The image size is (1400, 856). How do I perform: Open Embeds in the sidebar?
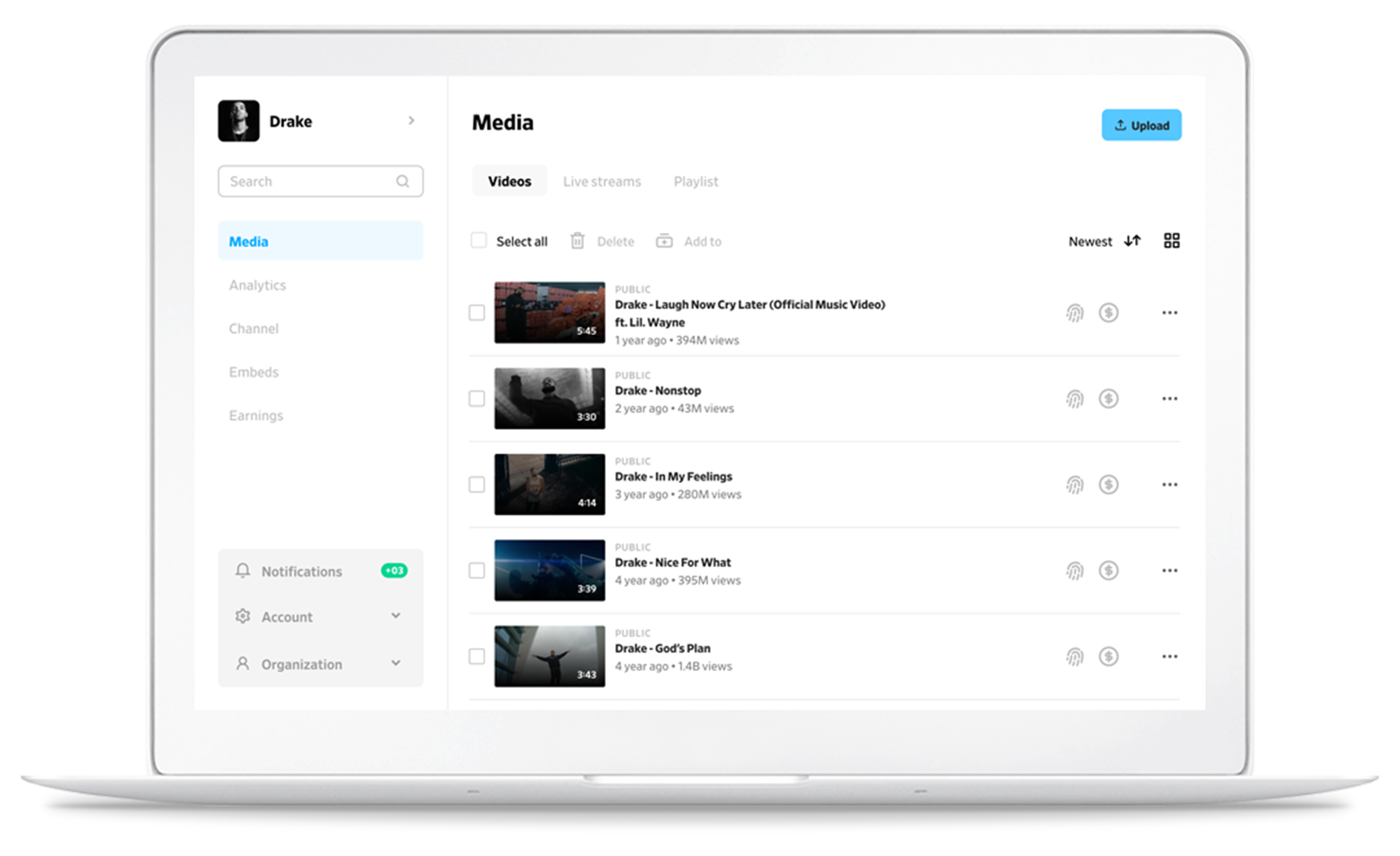pyautogui.click(x=253, y=372)
